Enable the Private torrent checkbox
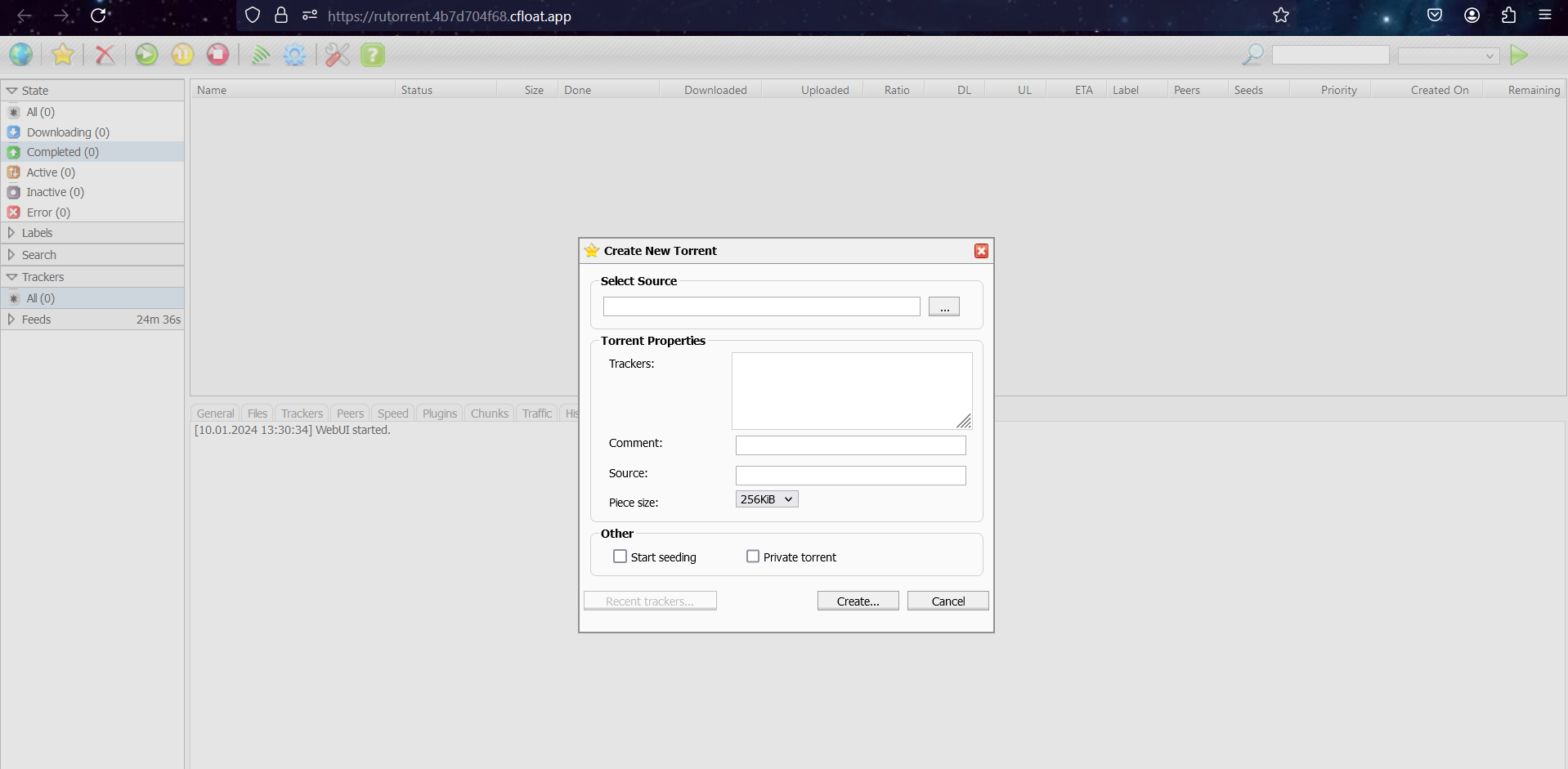Image resolution: width=1568 pixels, height=769 pixels. tap(753, 557)
